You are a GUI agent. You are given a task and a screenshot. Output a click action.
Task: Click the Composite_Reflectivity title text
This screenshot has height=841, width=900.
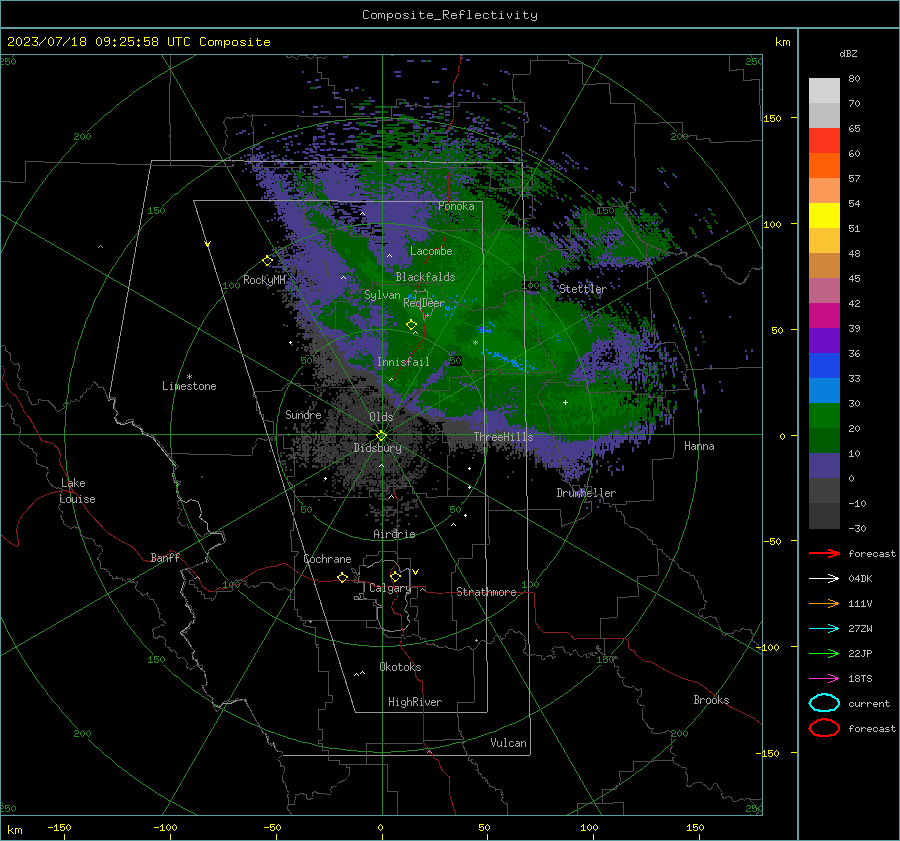click(450, 15)
